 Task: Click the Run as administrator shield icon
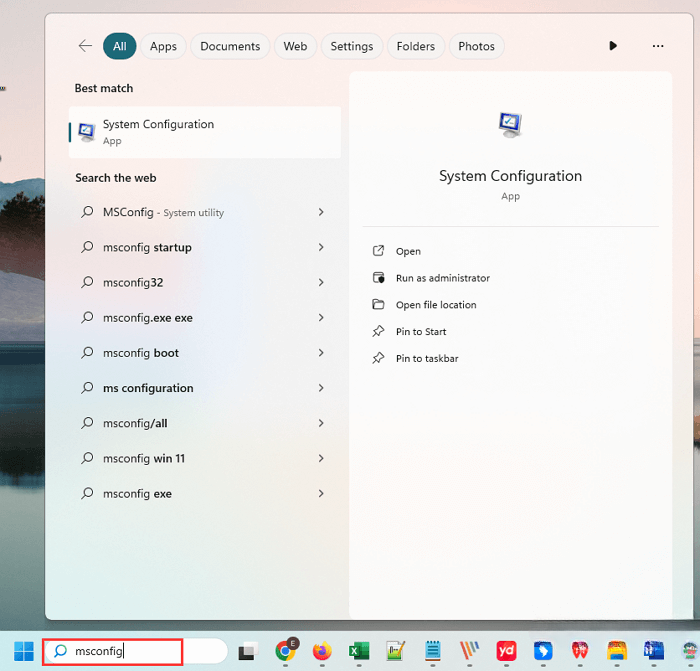click(379, 278)
